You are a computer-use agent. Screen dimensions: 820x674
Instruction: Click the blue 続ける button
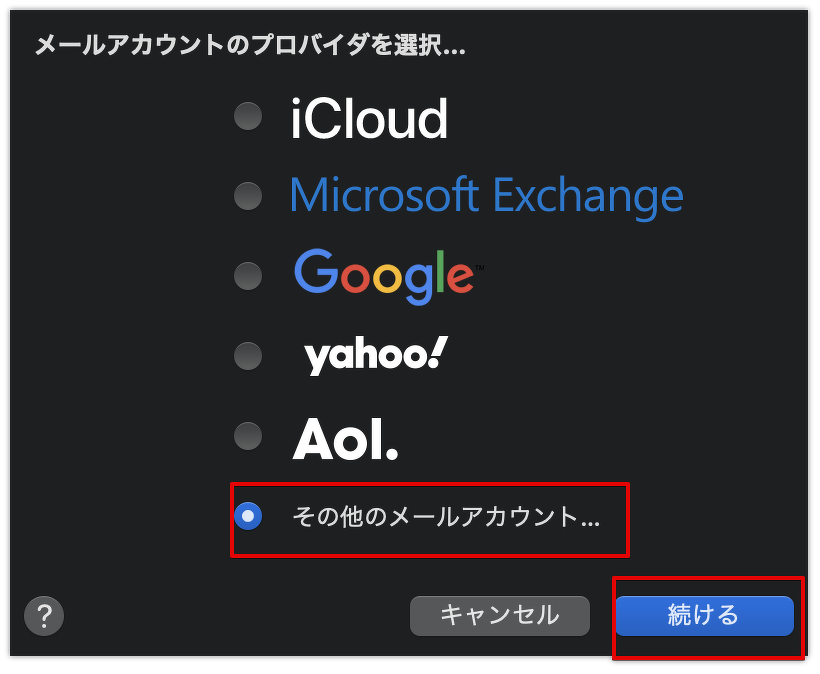click(x=704, y=615)
